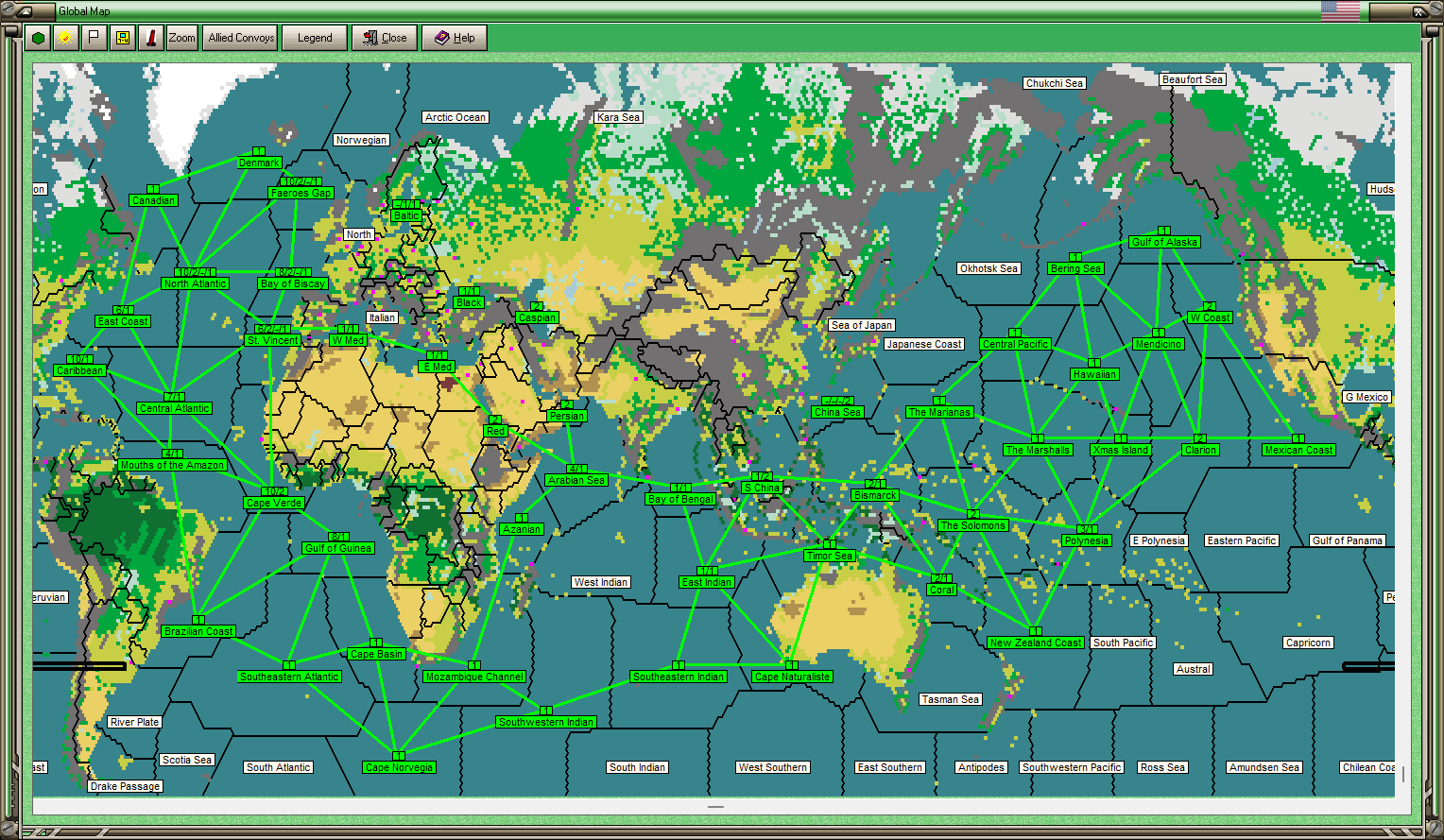This screenshot has height=840, width=1444.
Task: Open Help for the Global Map
Action: pos(455,38)
